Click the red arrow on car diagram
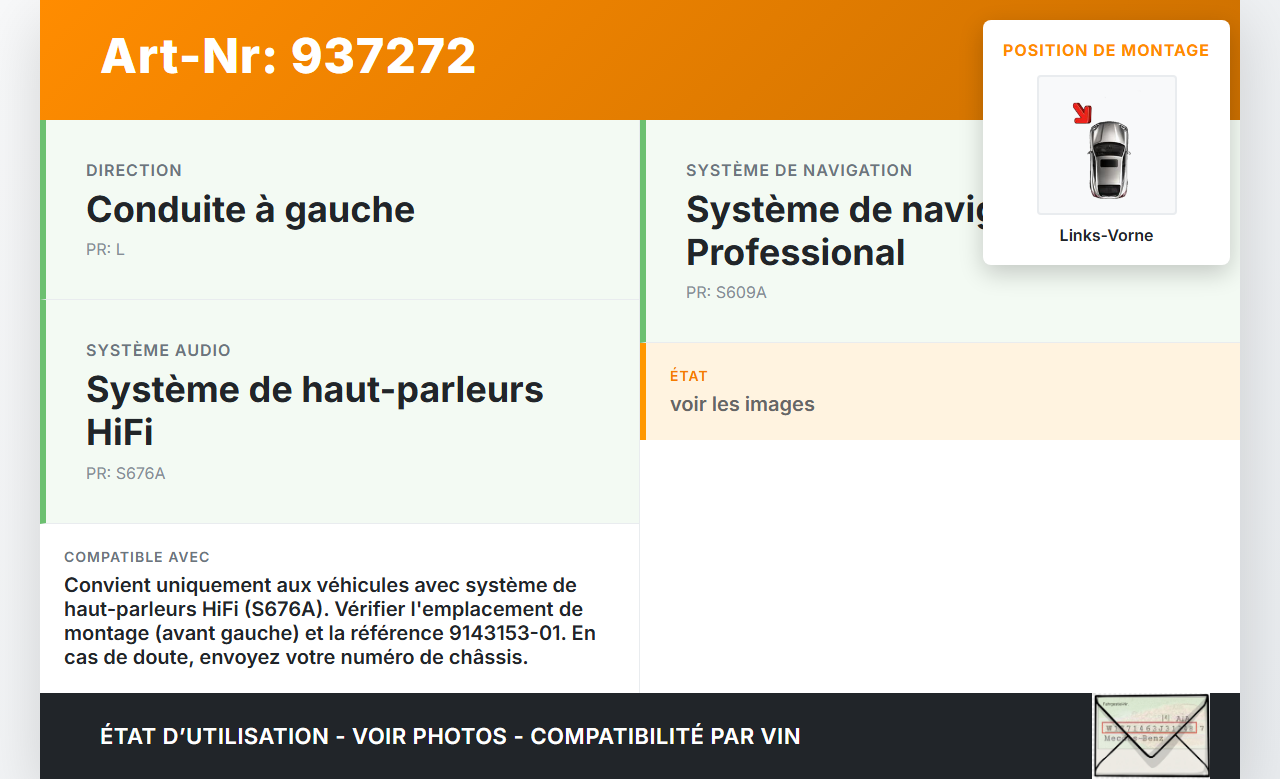The width and height of the screenshot is (1280, 779). pos(1082,114)
